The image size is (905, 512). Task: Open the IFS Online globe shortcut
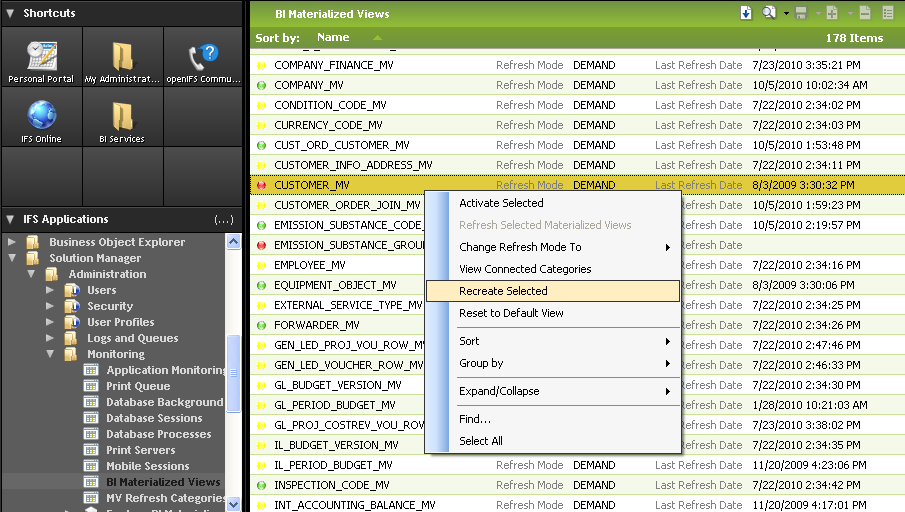42,118
